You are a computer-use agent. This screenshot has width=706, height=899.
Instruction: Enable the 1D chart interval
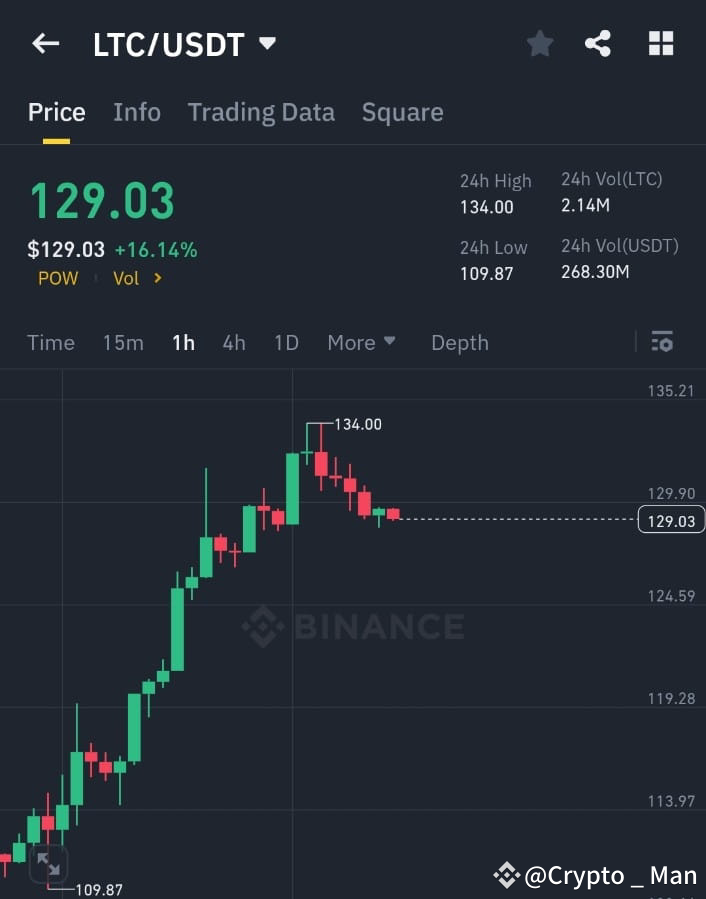(286, 342)
